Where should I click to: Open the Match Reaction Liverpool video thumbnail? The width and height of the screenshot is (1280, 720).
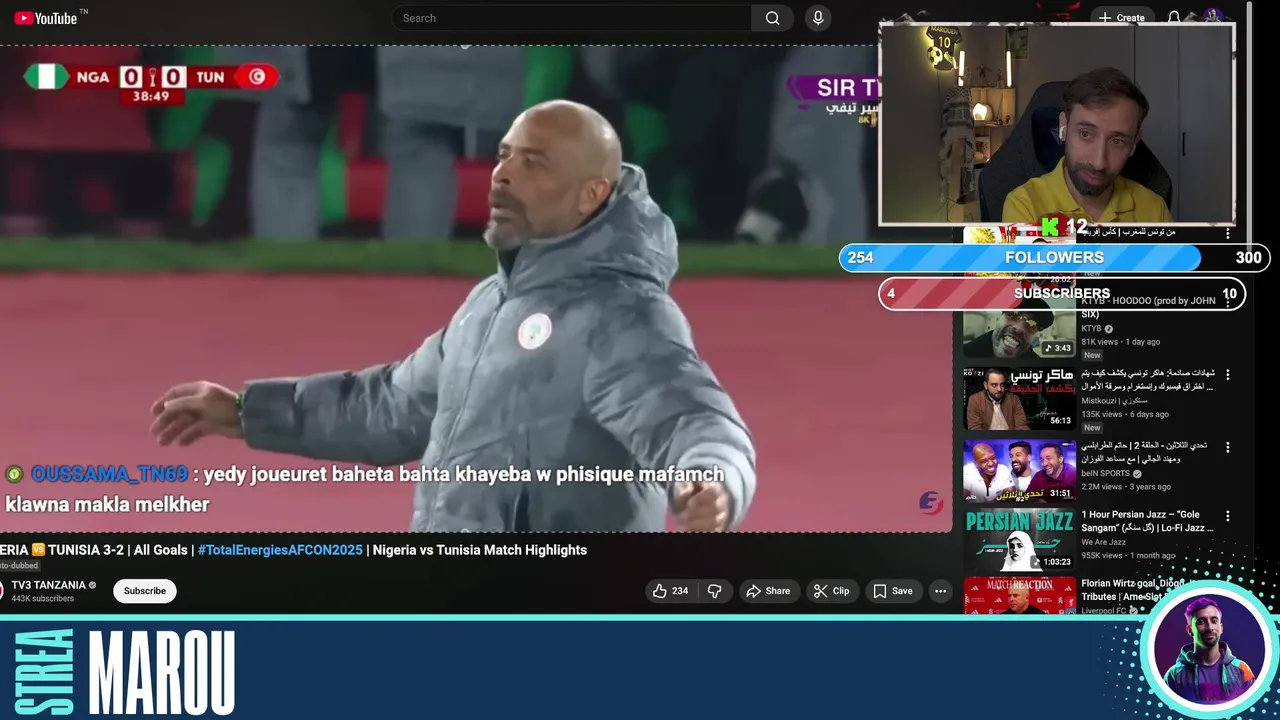tap(1019, 597)
